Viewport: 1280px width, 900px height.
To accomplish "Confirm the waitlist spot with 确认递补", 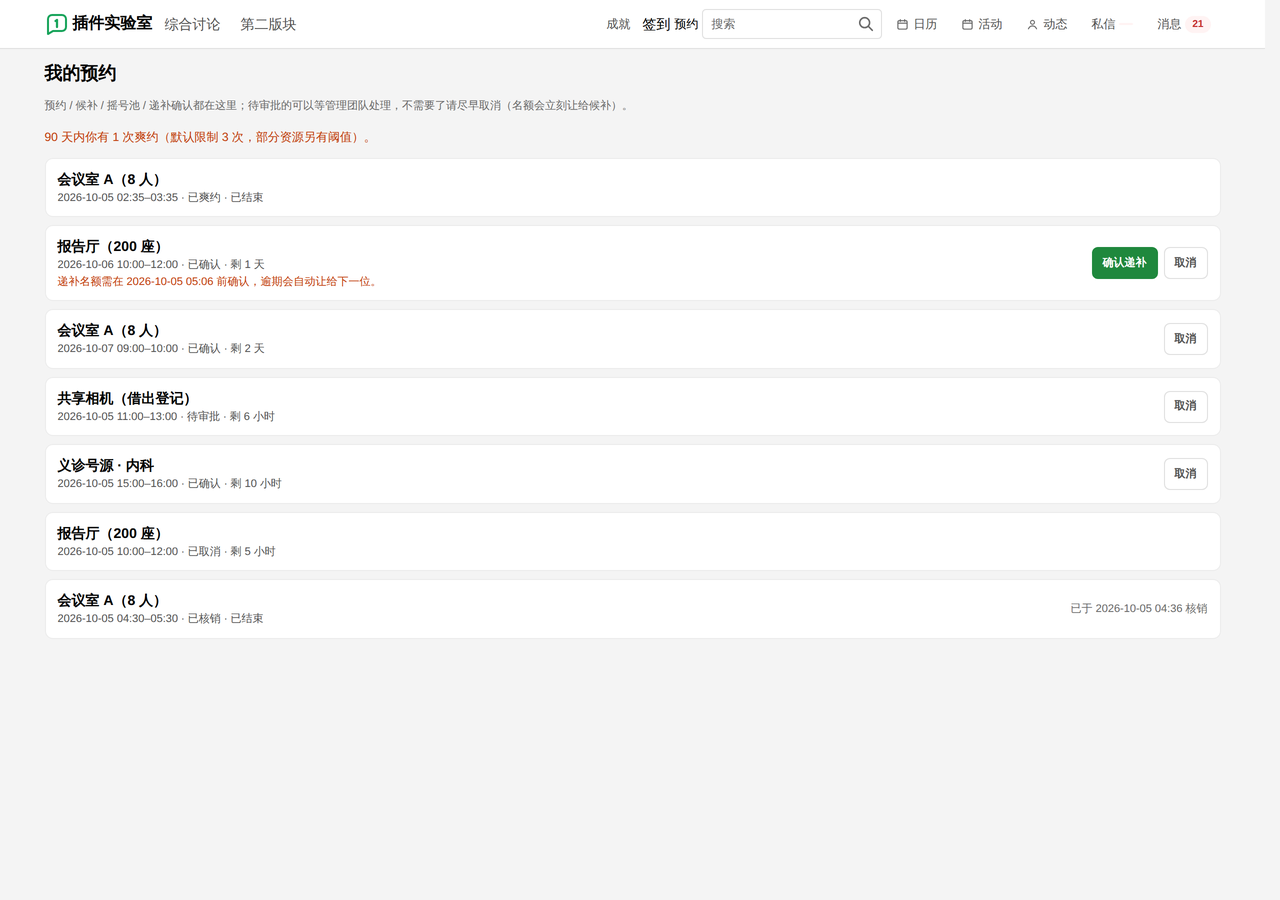I will pyautogui.click(x=1125, y=263).
